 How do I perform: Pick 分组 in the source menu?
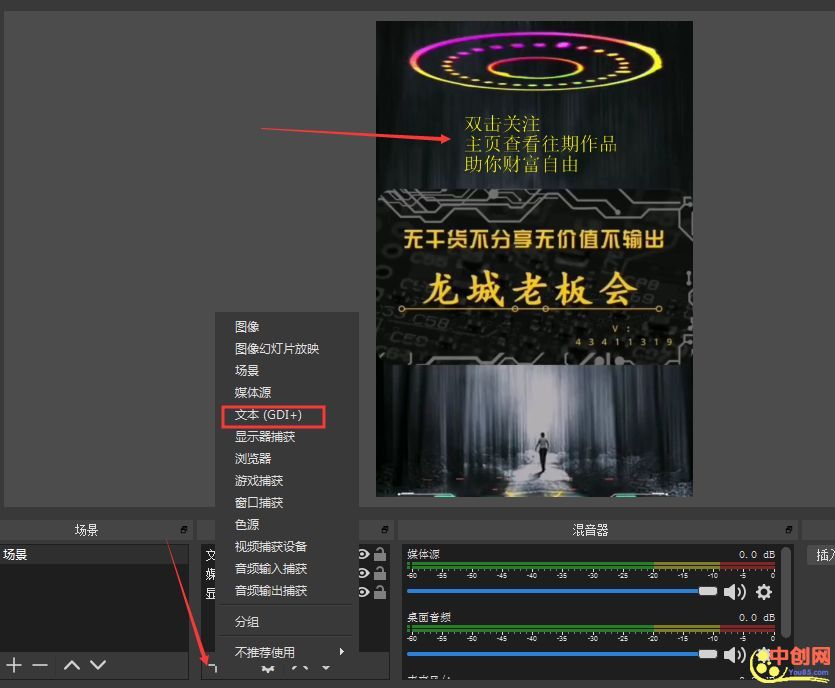pyautogui.click(x=247, y=622)
